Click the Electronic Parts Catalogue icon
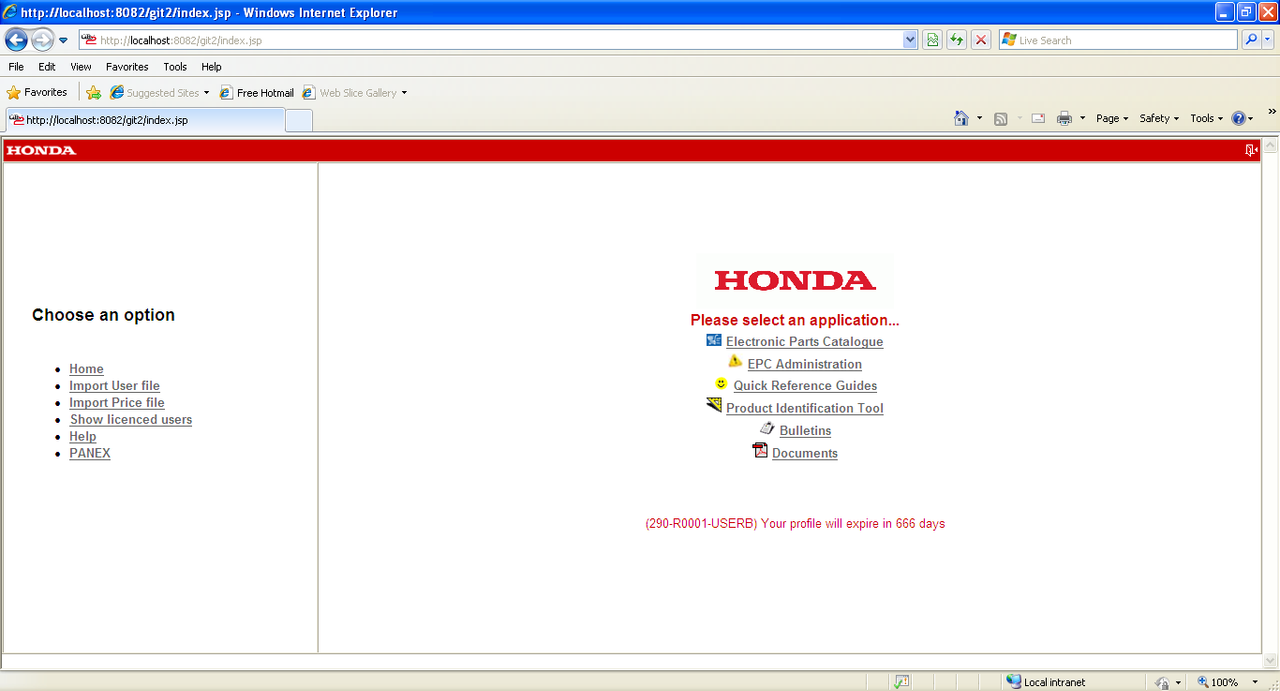The height and width of the screenshot is (691, 1280). pos(714,340)
